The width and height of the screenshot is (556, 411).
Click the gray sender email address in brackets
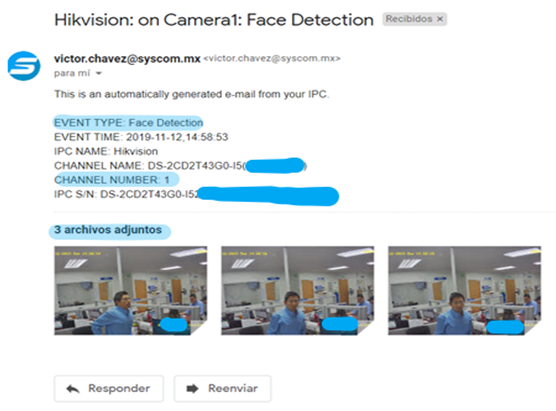[x=272, y=59]
